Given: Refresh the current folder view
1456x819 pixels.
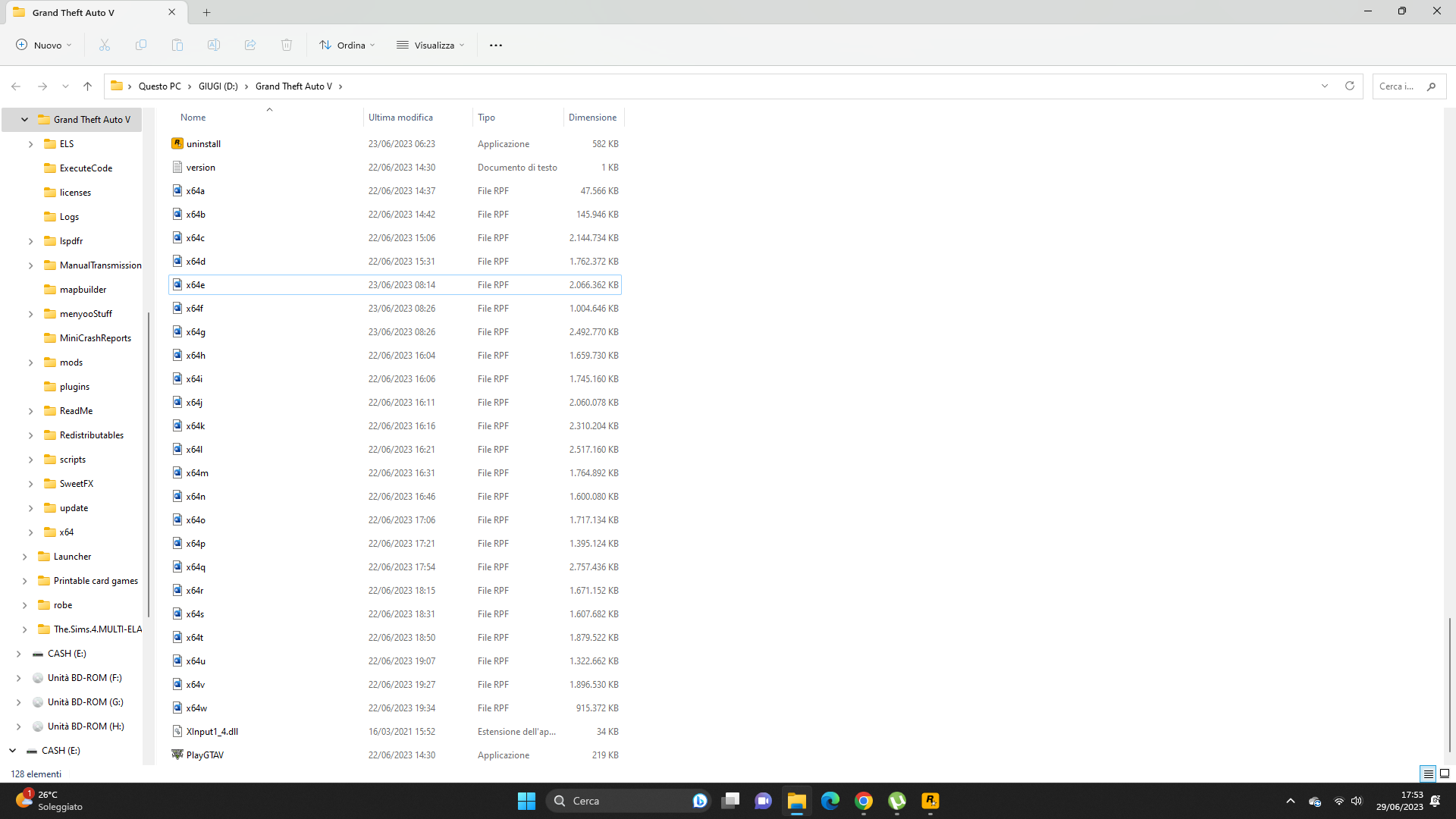Looking at the screenshot, I should click(x=1350, y=86).
